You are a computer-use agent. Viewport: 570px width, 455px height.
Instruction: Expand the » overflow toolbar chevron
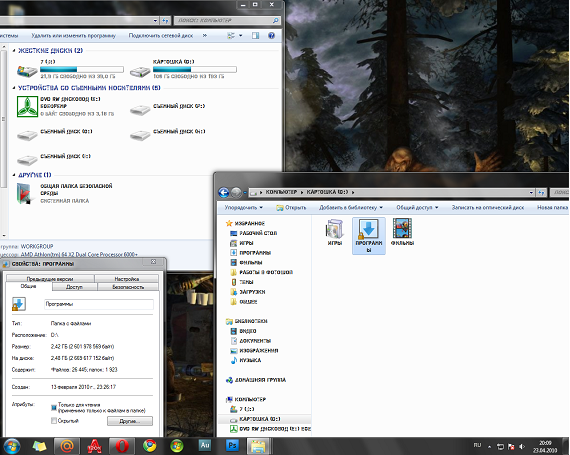205,36
